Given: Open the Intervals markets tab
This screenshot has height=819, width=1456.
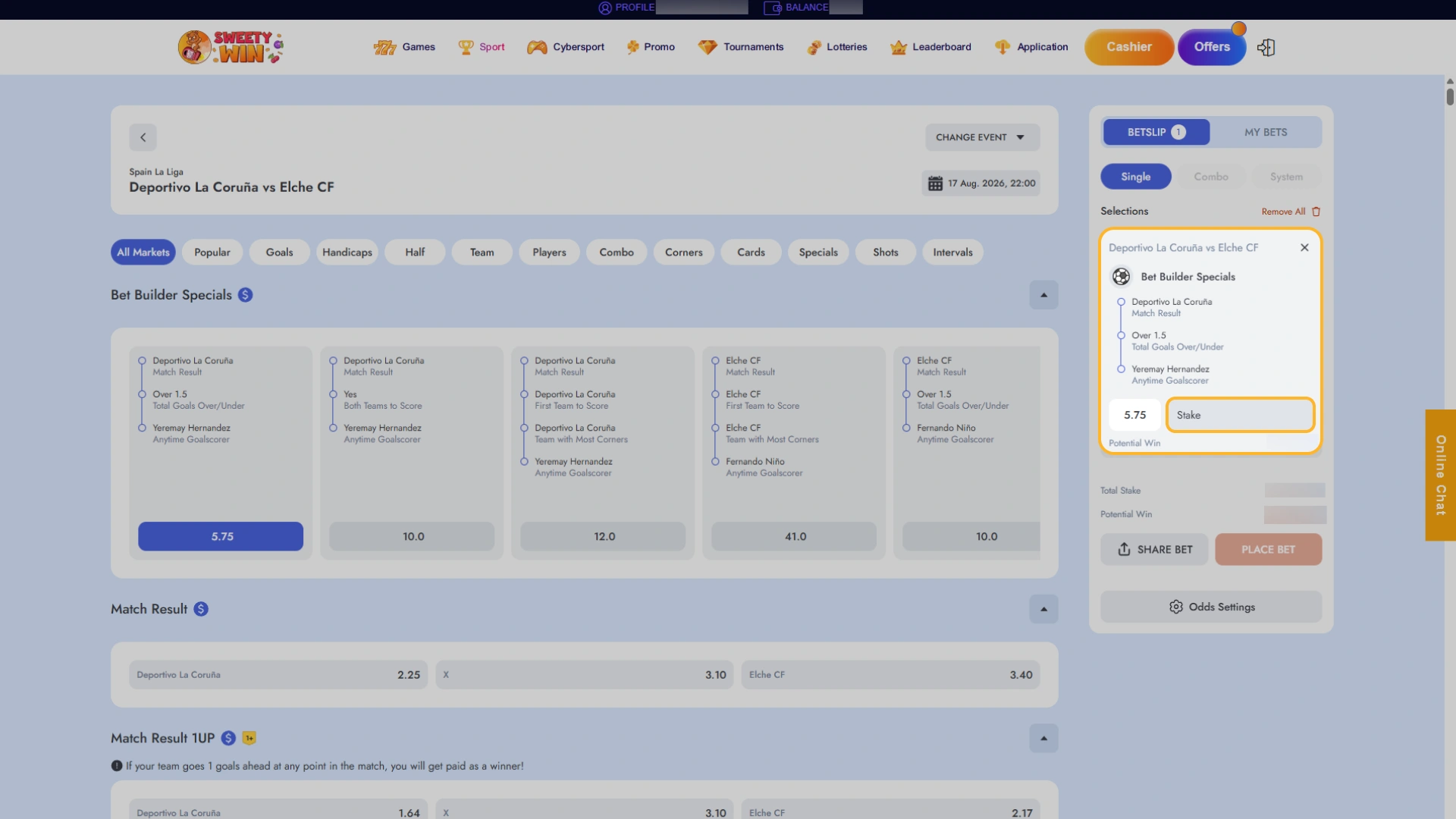Looking at the screenshot, I should [x=952, y=253].
